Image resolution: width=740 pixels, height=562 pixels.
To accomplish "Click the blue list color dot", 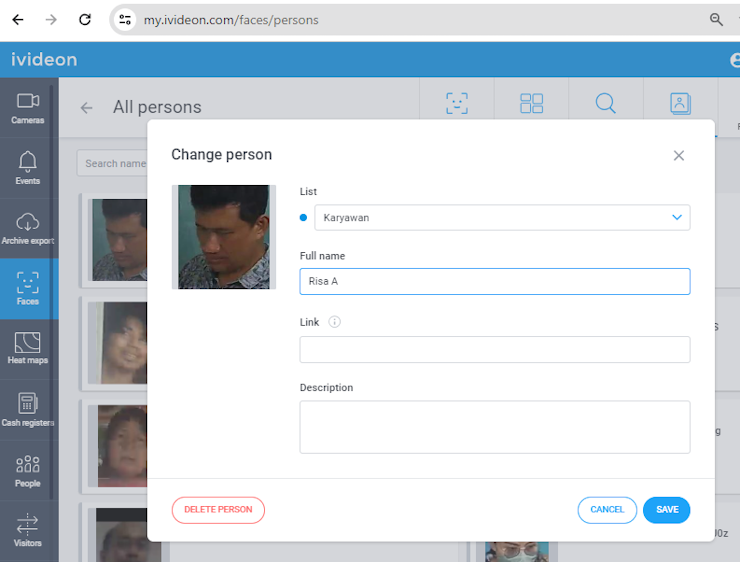I will [303, 218].
